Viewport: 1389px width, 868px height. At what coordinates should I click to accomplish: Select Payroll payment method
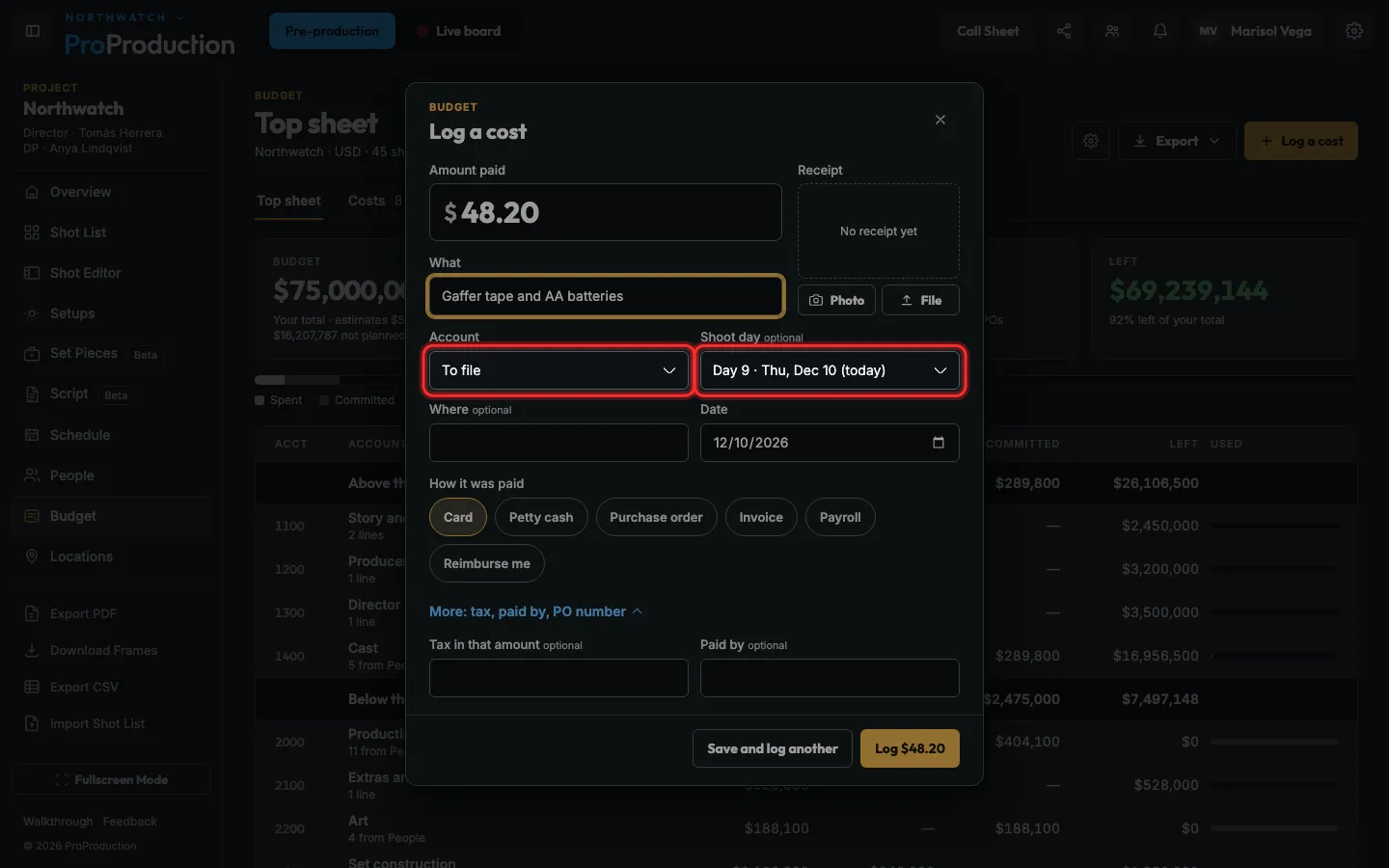tap(840, 517)
